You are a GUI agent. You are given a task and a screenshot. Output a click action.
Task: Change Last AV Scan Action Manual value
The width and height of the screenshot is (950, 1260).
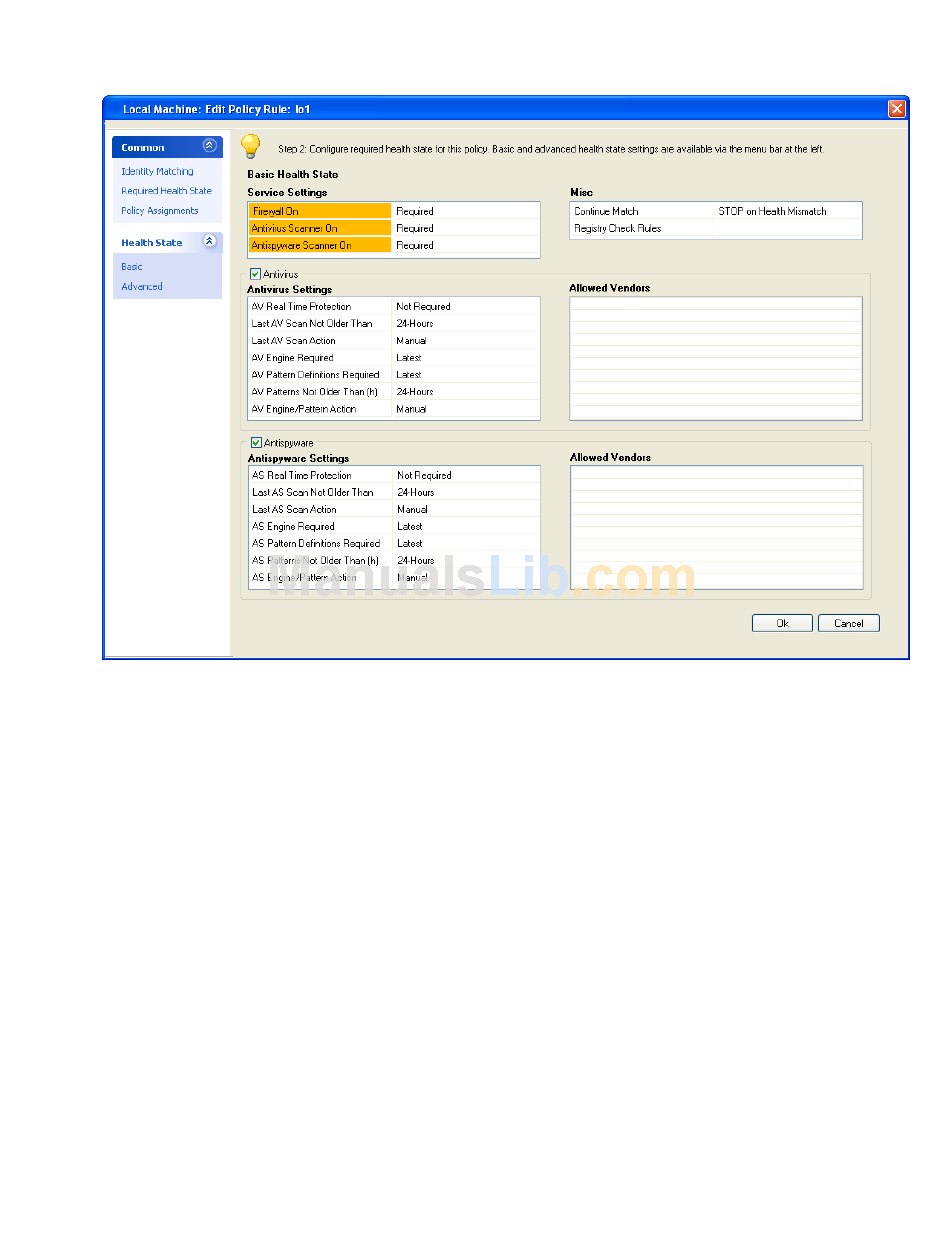[x=465, y=341]
